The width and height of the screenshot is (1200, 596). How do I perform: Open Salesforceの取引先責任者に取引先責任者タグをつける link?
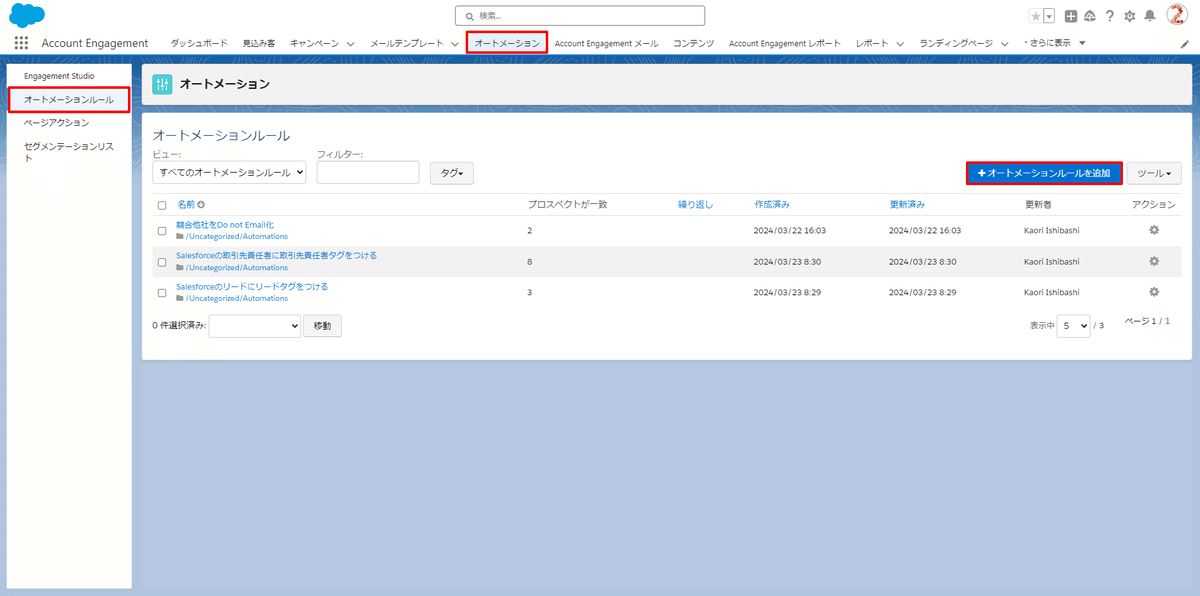276,256
